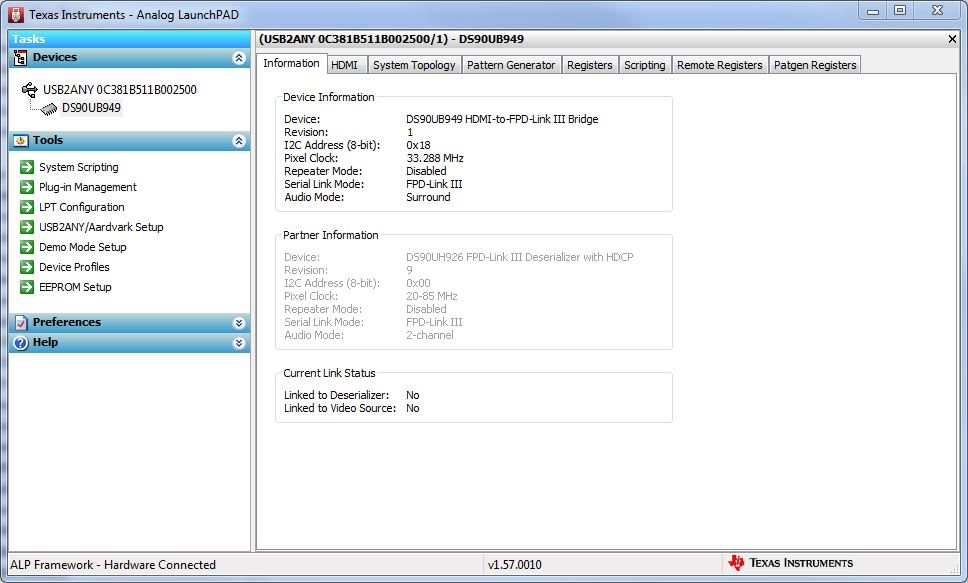Select DS90UB949 device in tree
968x583 pixels.
coord(91,107)
